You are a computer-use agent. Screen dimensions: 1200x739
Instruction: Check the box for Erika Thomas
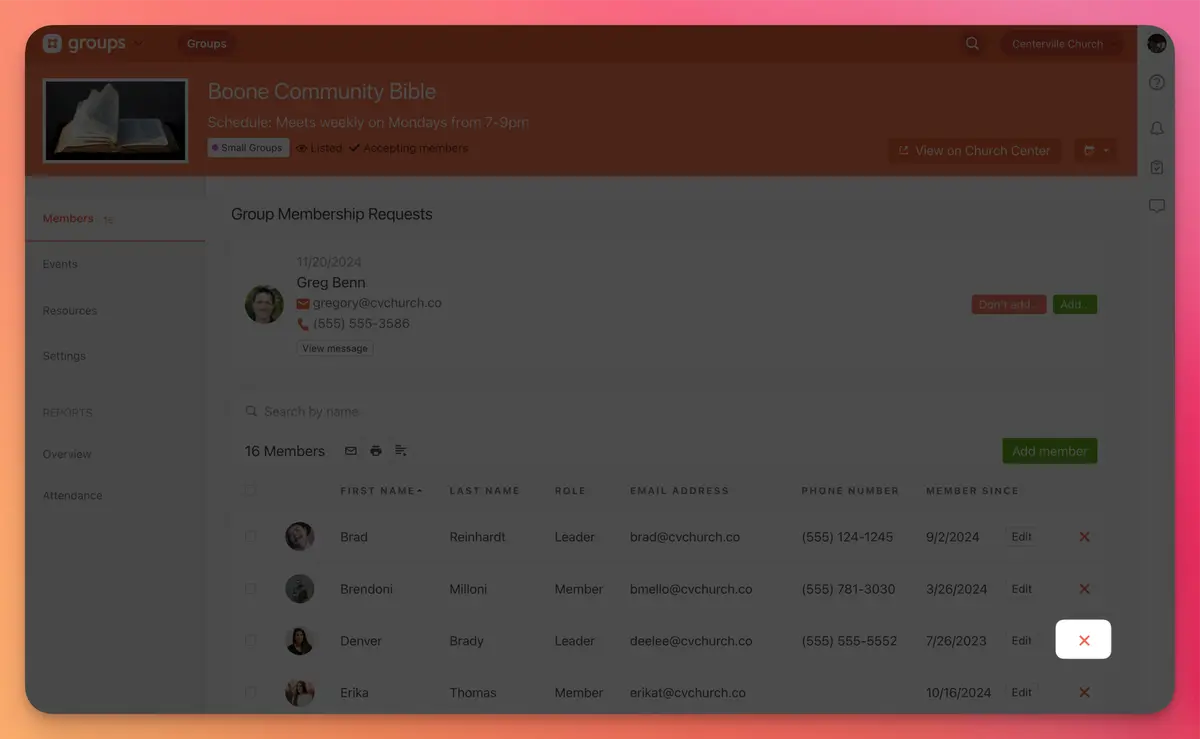[x=250, y=692]
